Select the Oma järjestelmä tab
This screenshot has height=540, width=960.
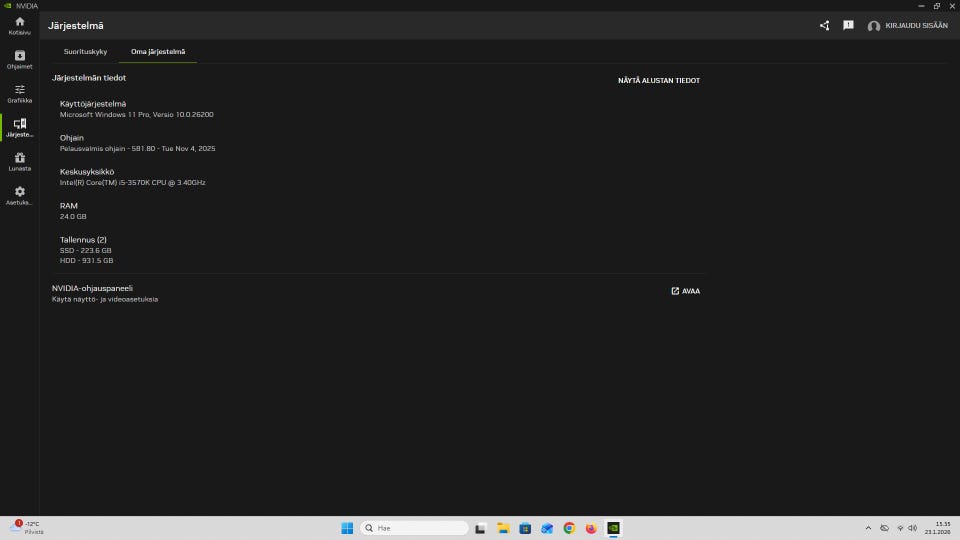(x=158, y=51)
